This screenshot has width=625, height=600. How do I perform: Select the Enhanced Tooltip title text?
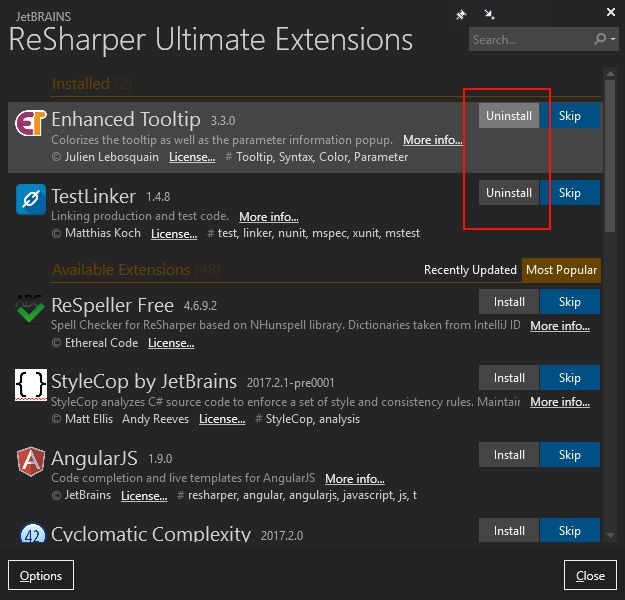click(x=126, y=119)
